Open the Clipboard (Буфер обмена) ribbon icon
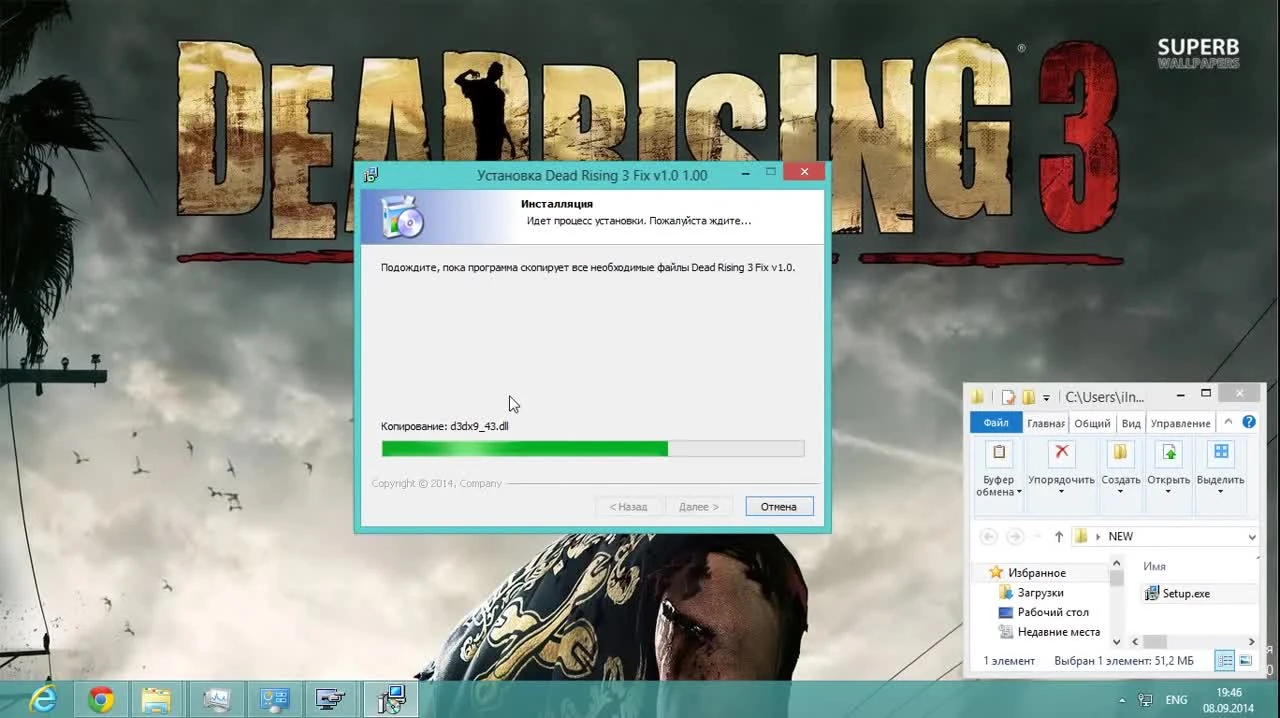1280x718 pixels. [999, 454]
